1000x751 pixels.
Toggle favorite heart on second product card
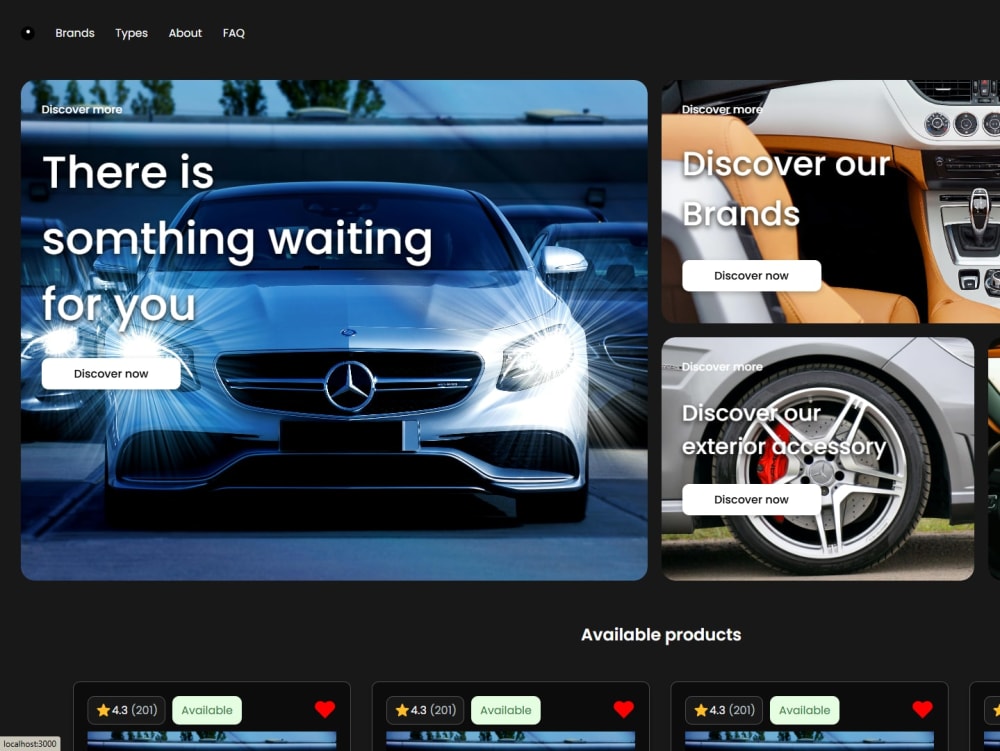624,710
